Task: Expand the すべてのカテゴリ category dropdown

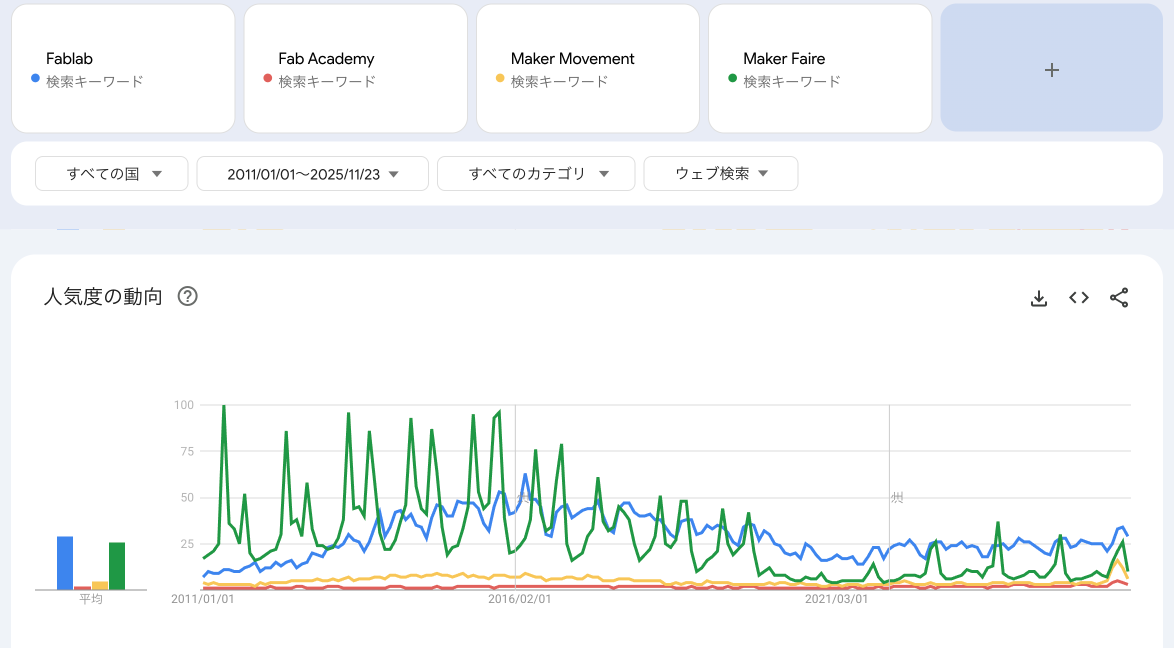Action: pyautogui.click(x=536, y=173)
